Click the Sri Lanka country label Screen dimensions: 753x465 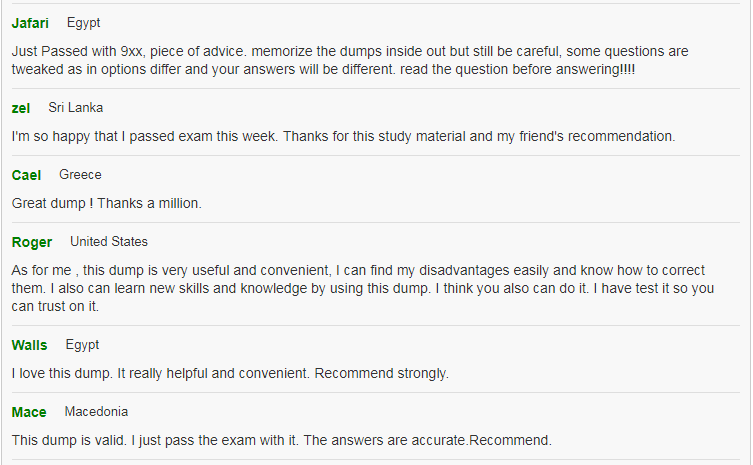(76, 108)
